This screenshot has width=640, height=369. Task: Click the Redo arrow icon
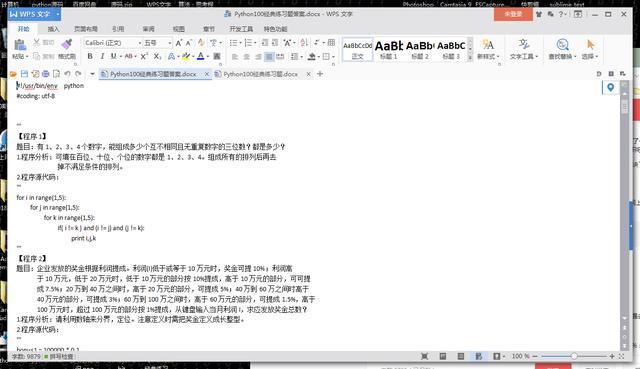78,74
